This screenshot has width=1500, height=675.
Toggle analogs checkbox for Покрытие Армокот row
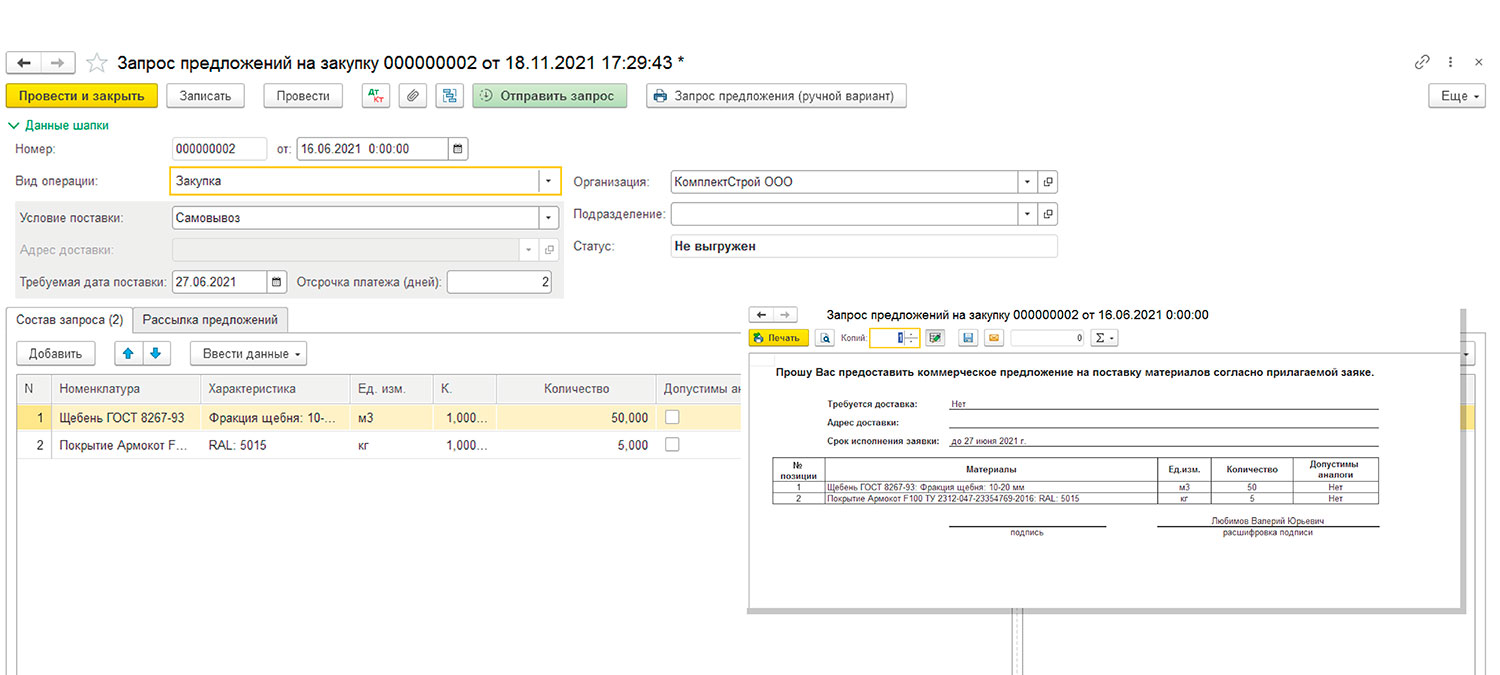click(x=672, y=445)
